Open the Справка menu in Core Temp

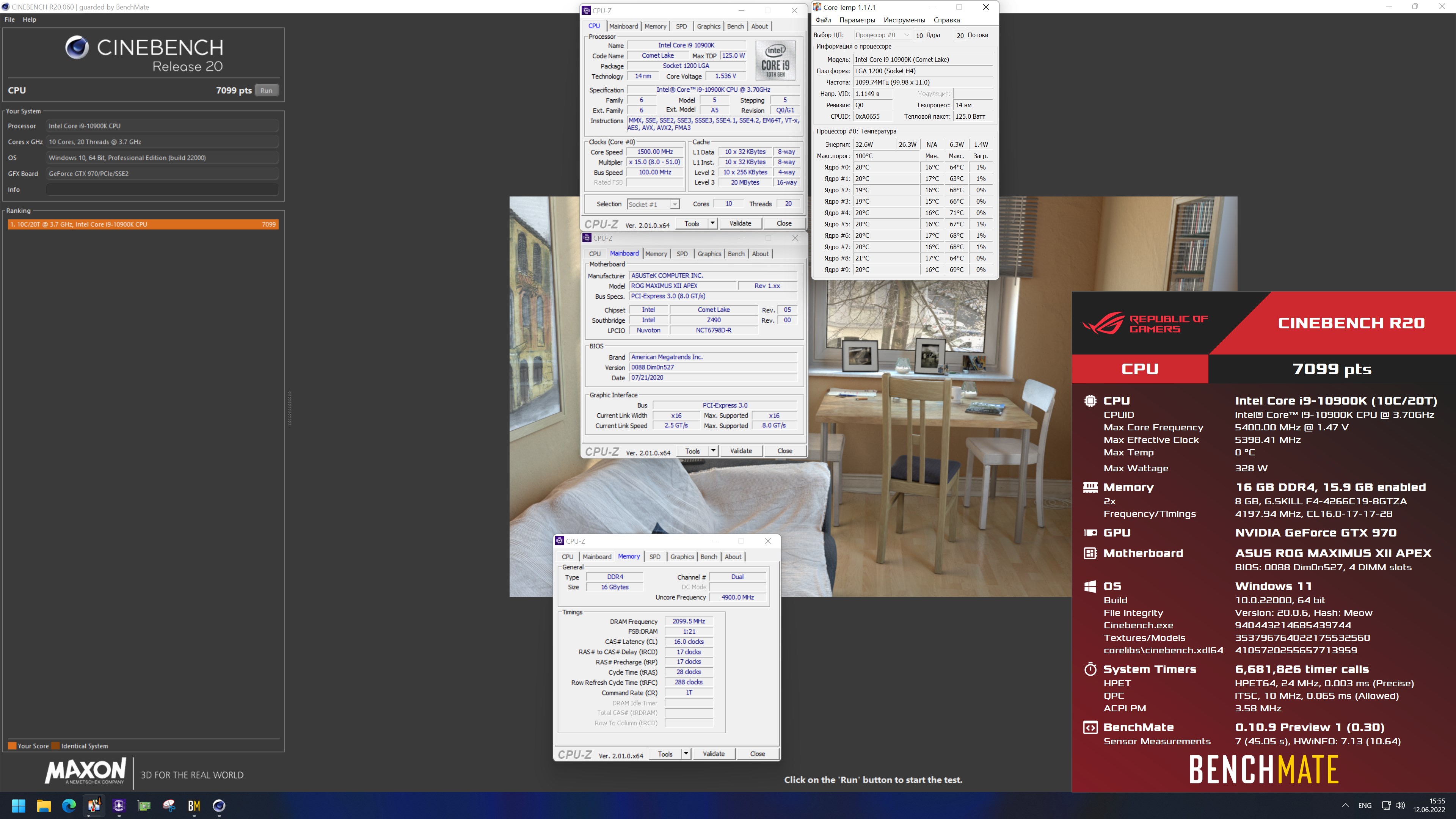(947, 20)
